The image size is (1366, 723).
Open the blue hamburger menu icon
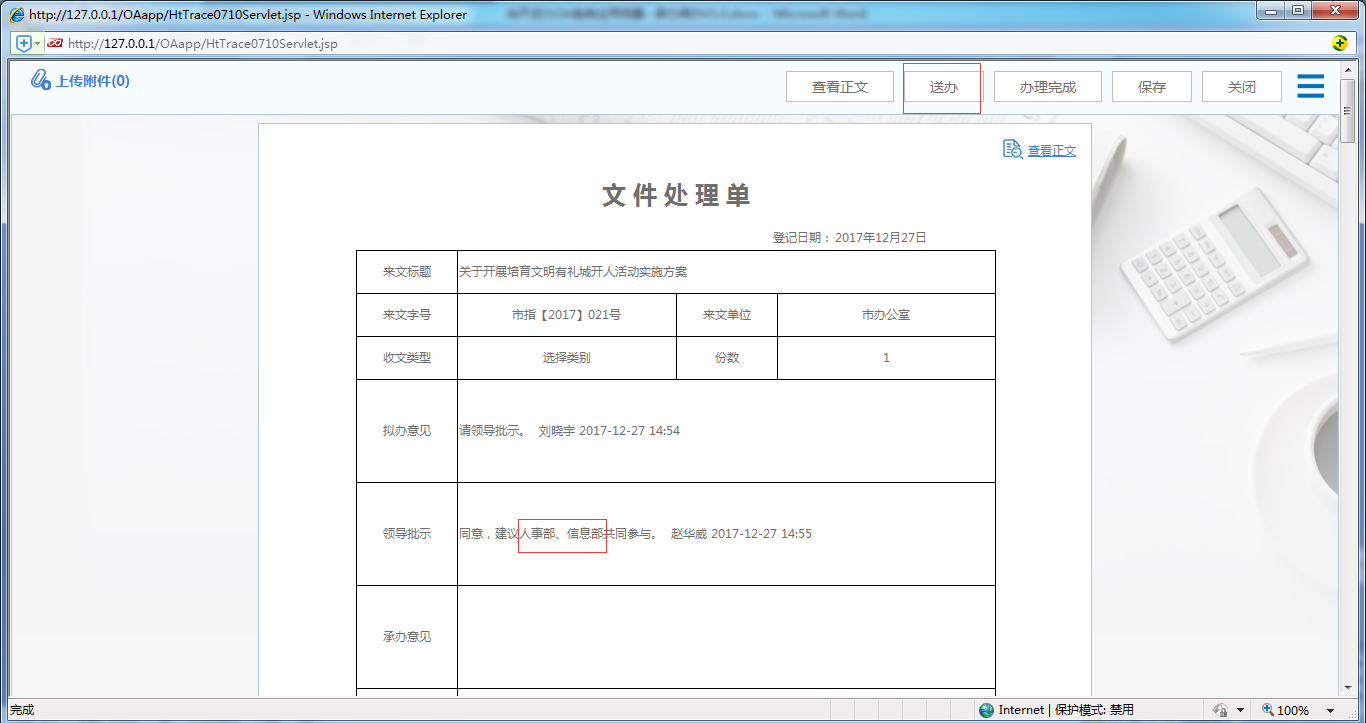[1310, 86]
